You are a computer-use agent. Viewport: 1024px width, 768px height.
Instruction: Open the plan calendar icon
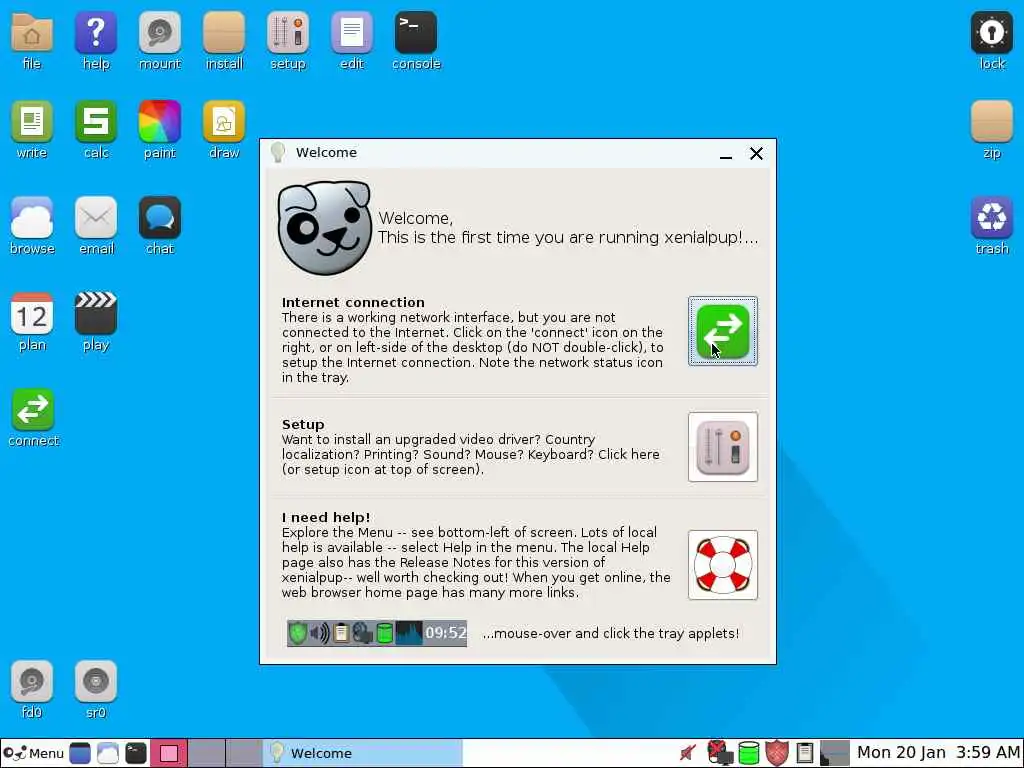(x=31, y=313)
